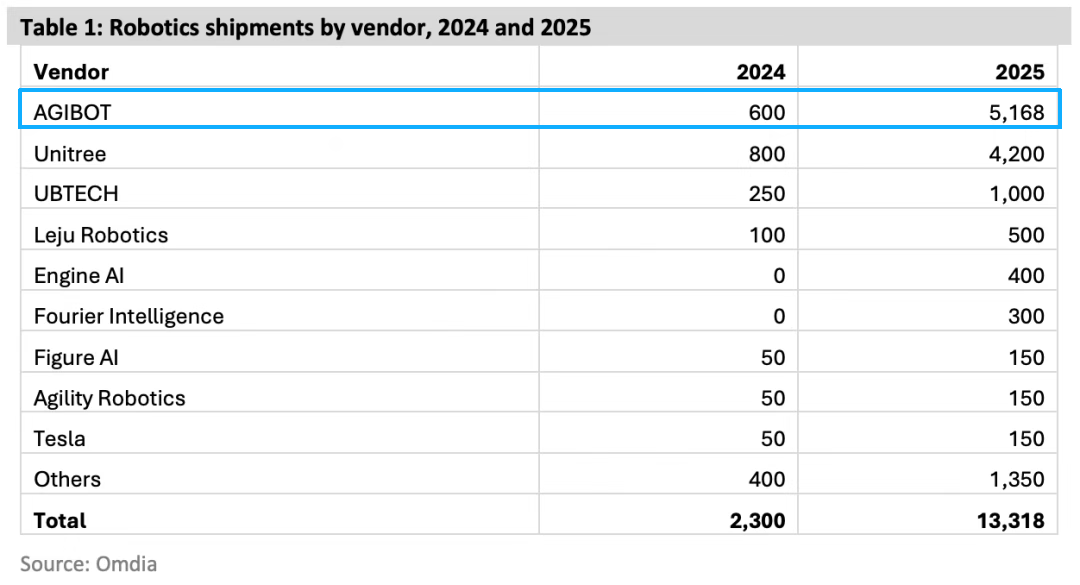Select the Tesla vendor cell
Image resolution: width=1080 pixels, height=585 pixels.
[60, 439]
